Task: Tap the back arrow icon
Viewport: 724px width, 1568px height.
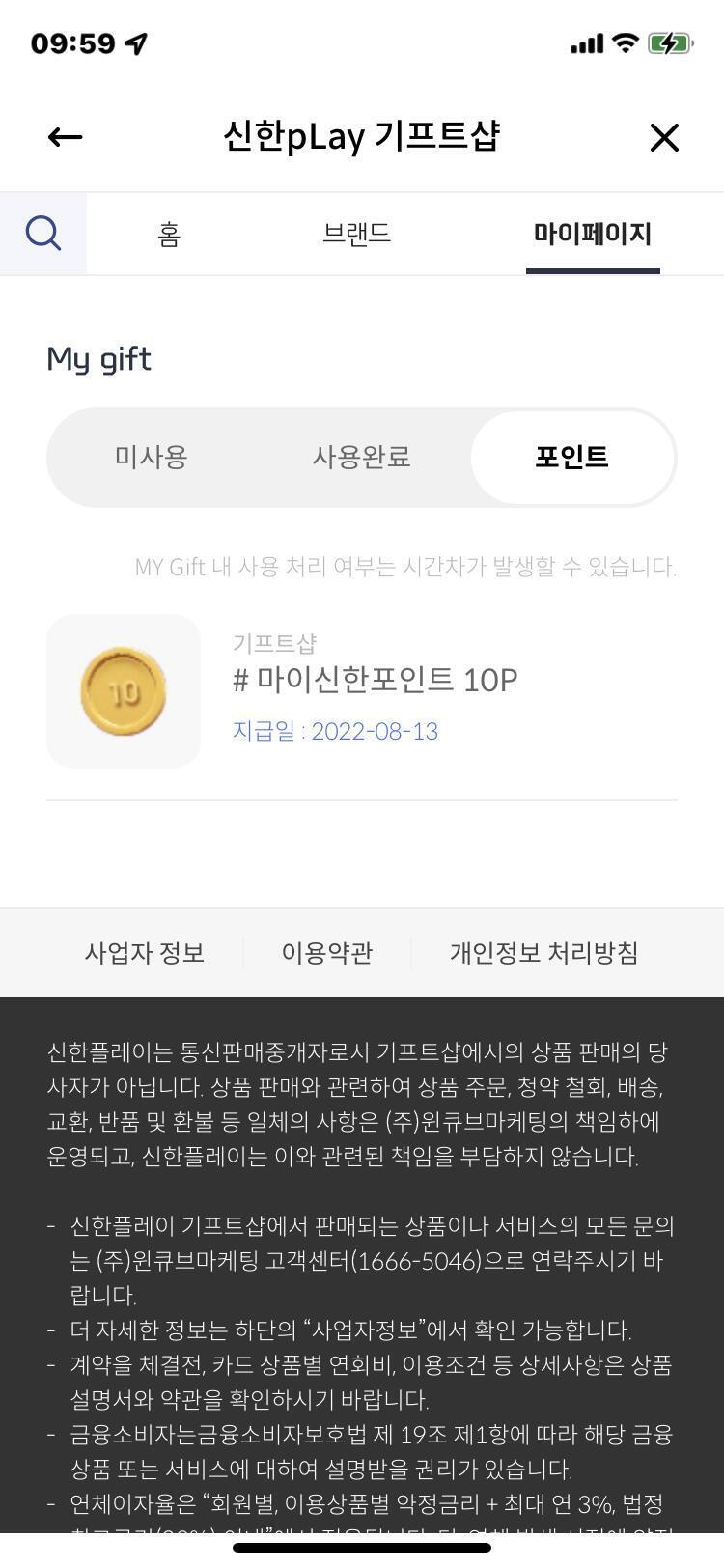Action: (65, 138)
